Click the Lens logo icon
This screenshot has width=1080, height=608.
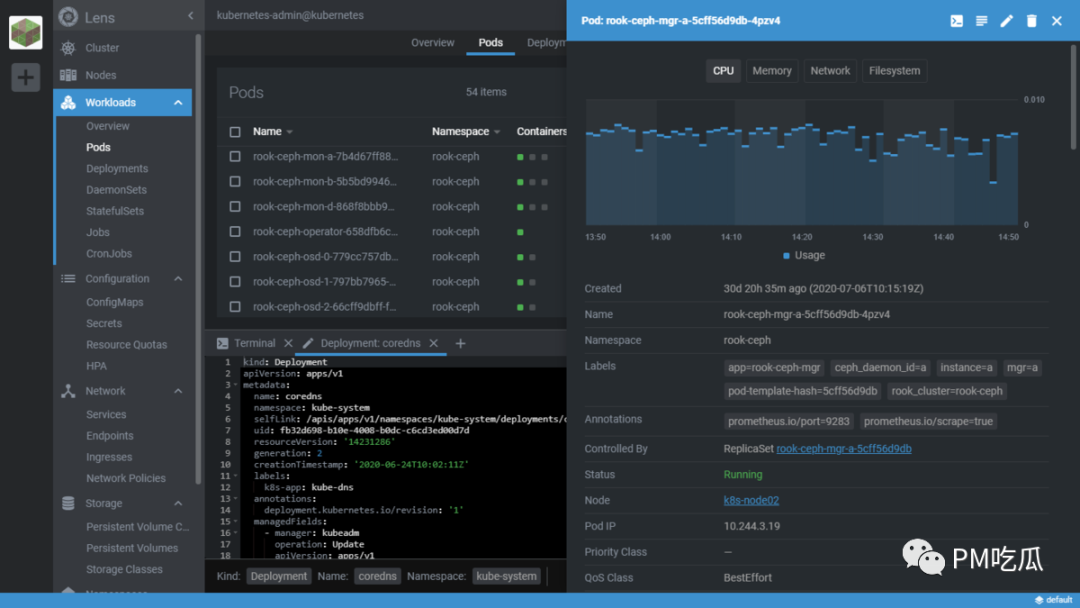click(x=68, y=17)
